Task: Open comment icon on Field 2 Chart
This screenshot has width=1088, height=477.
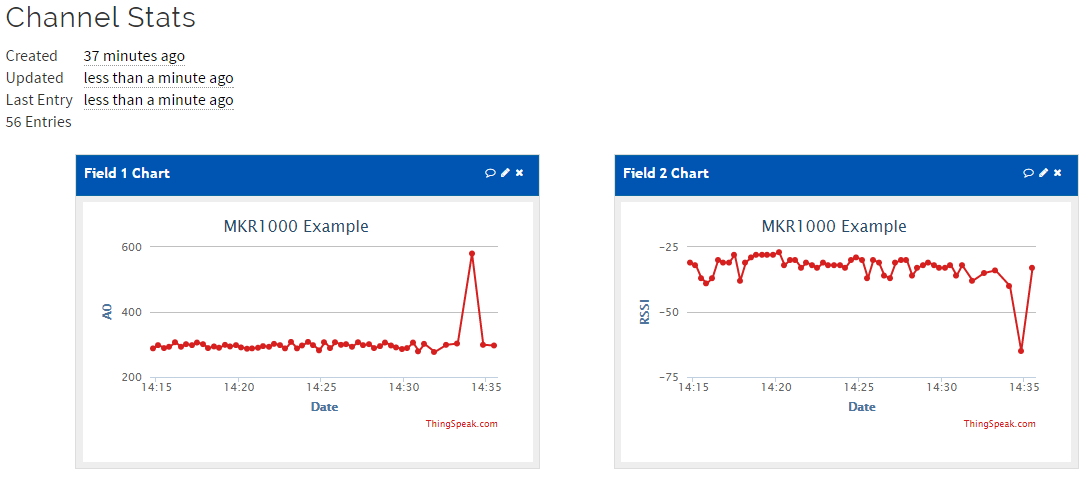Action: (1028, 173)
